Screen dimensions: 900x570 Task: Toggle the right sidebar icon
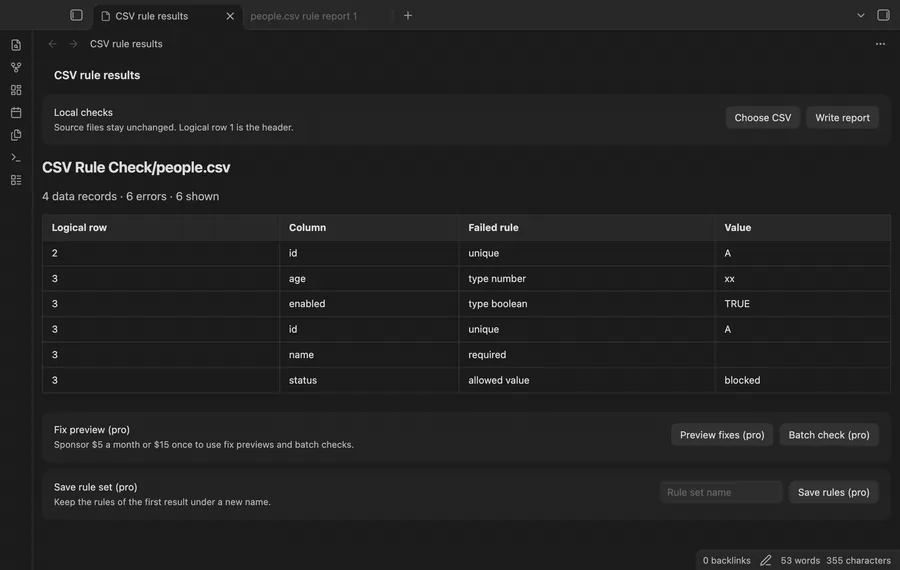coord(883,15)
